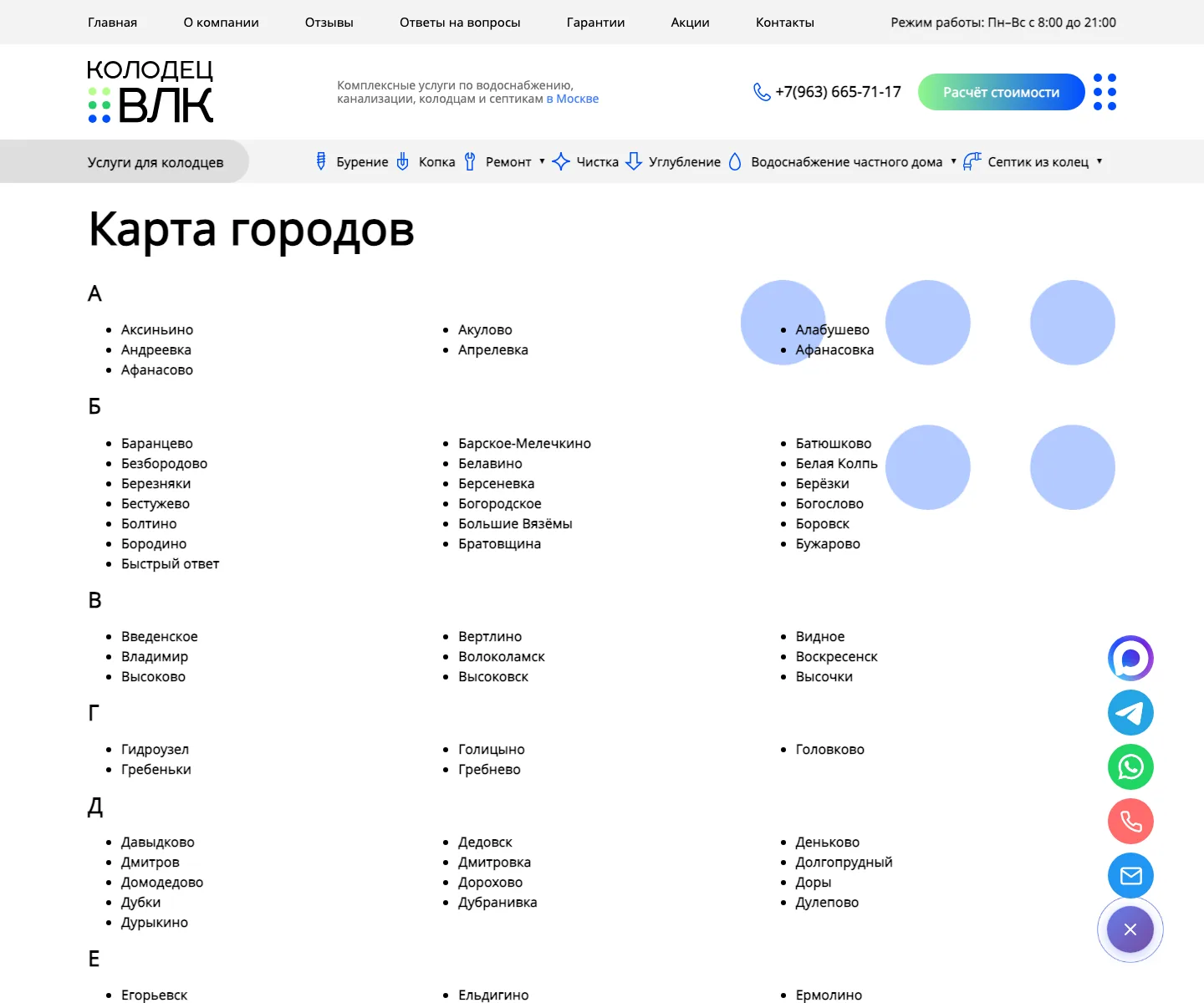Open the Ельдигино city link
1204x1003 pixels.
(493, 995)
